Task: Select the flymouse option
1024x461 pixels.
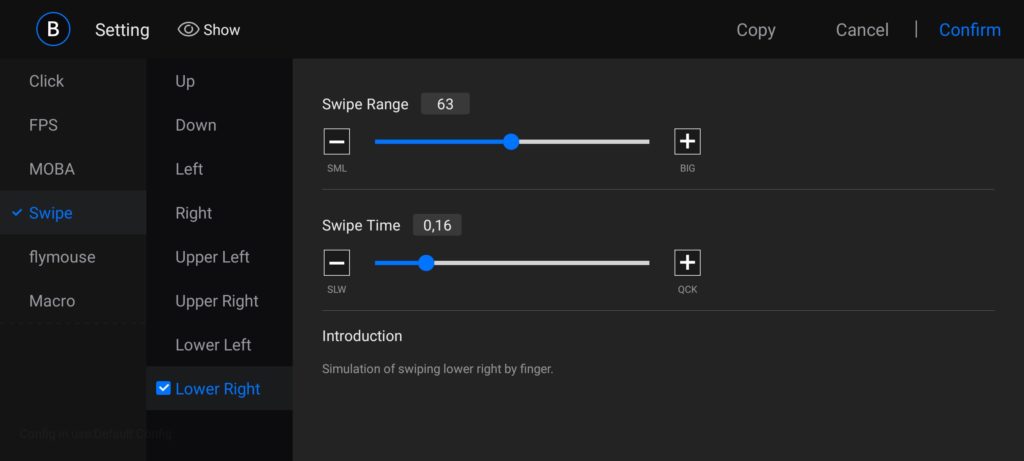Action: pos(62,257)
